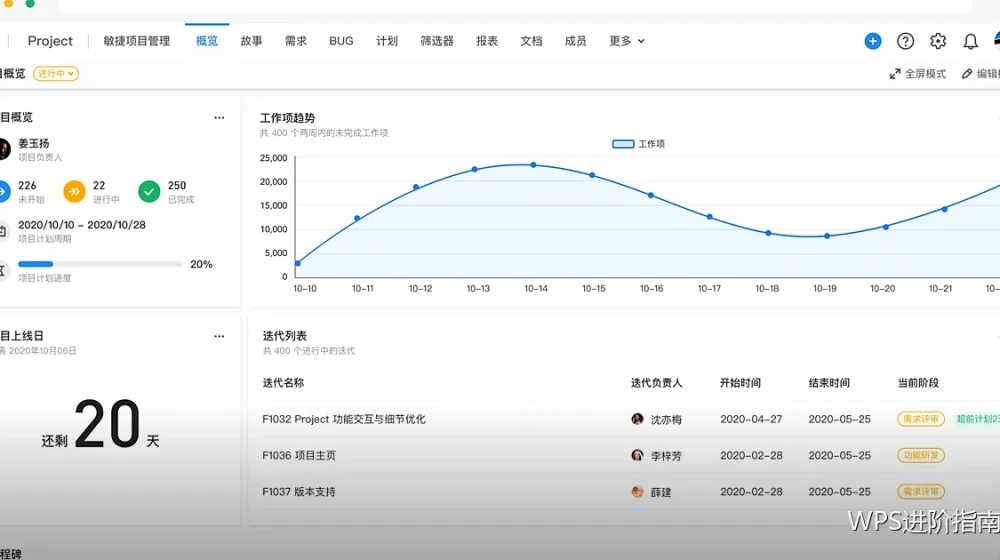Click the edit pencil icon
This screenshot has width=1000, height=560.
pyautogui.click(x=967, y=74)
